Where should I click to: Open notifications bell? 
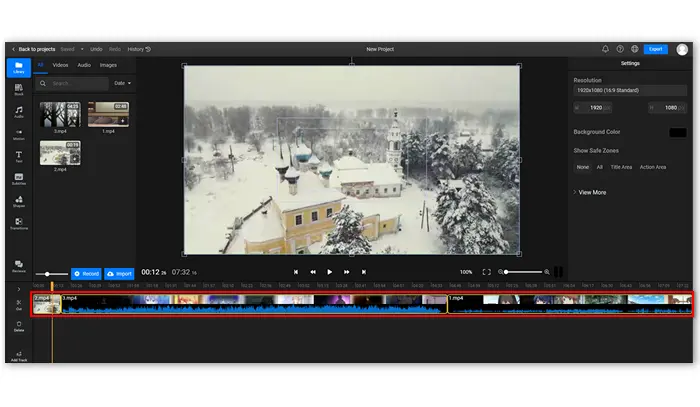[605, 49]
